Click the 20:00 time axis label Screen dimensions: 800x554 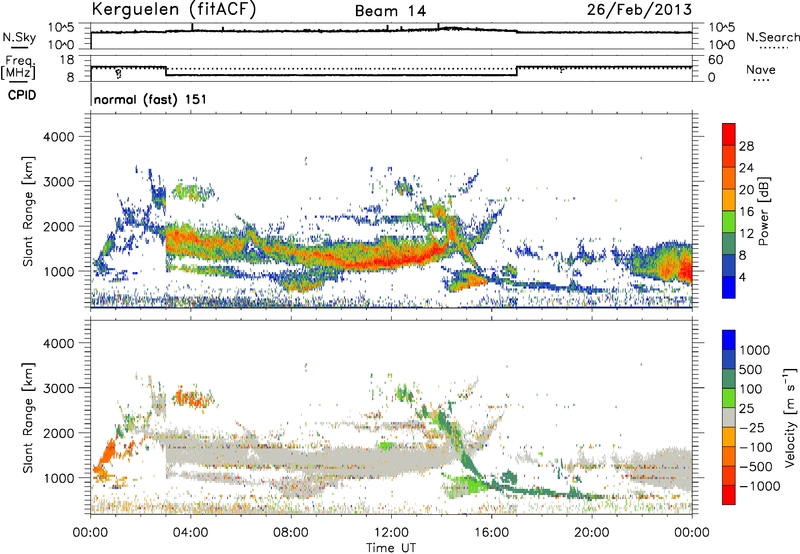pos(591,533)
